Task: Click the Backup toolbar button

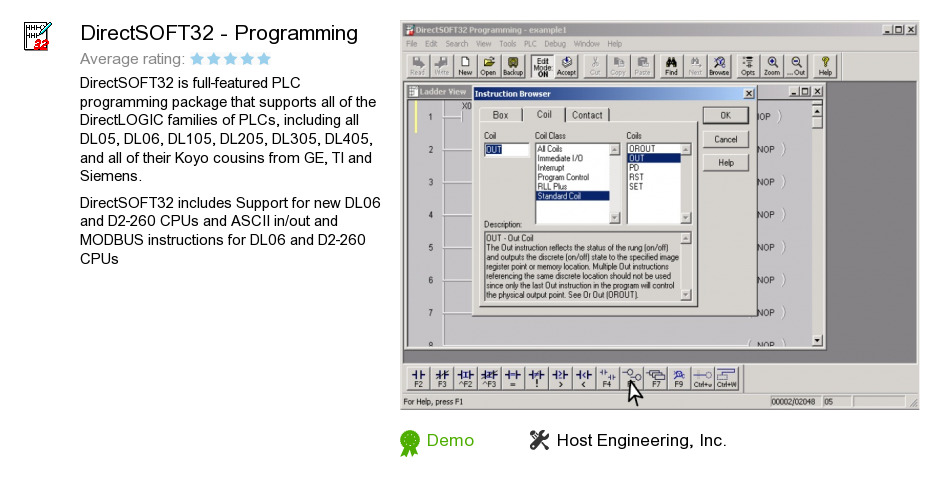Action: click(513, 66)
